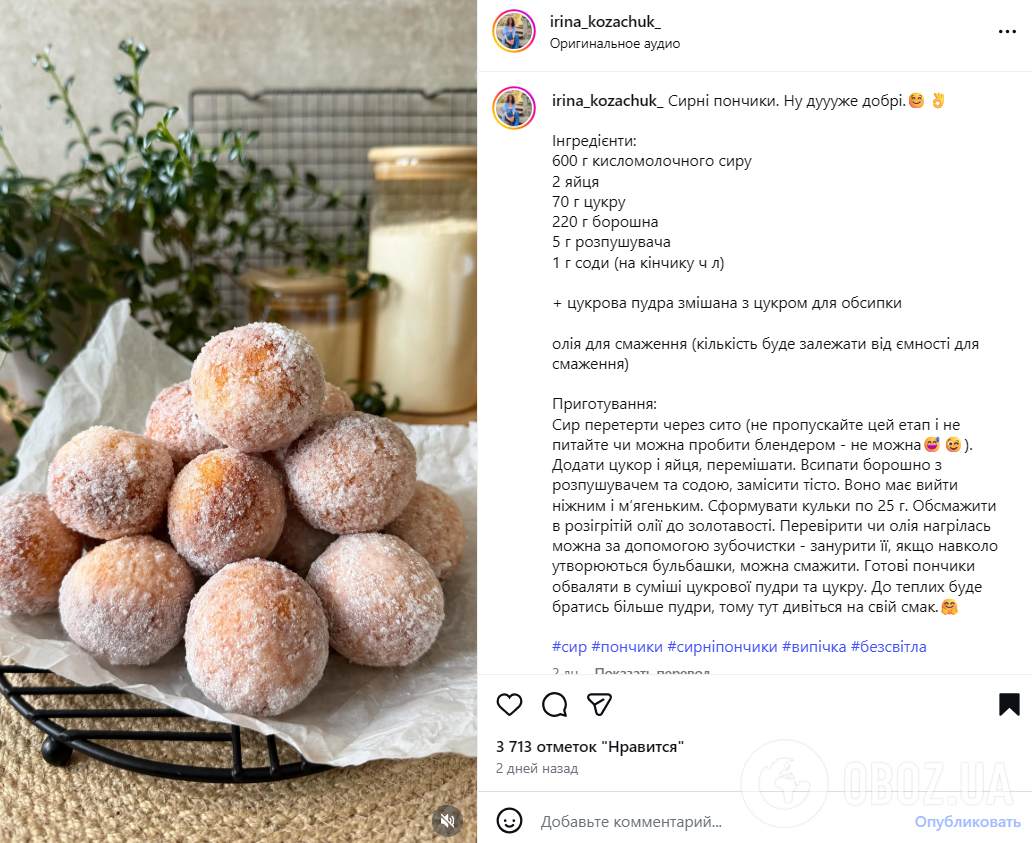This screenshot has width=1032, height=843.
Task: Open the #сир hashtag
Action: click(569, 647)
